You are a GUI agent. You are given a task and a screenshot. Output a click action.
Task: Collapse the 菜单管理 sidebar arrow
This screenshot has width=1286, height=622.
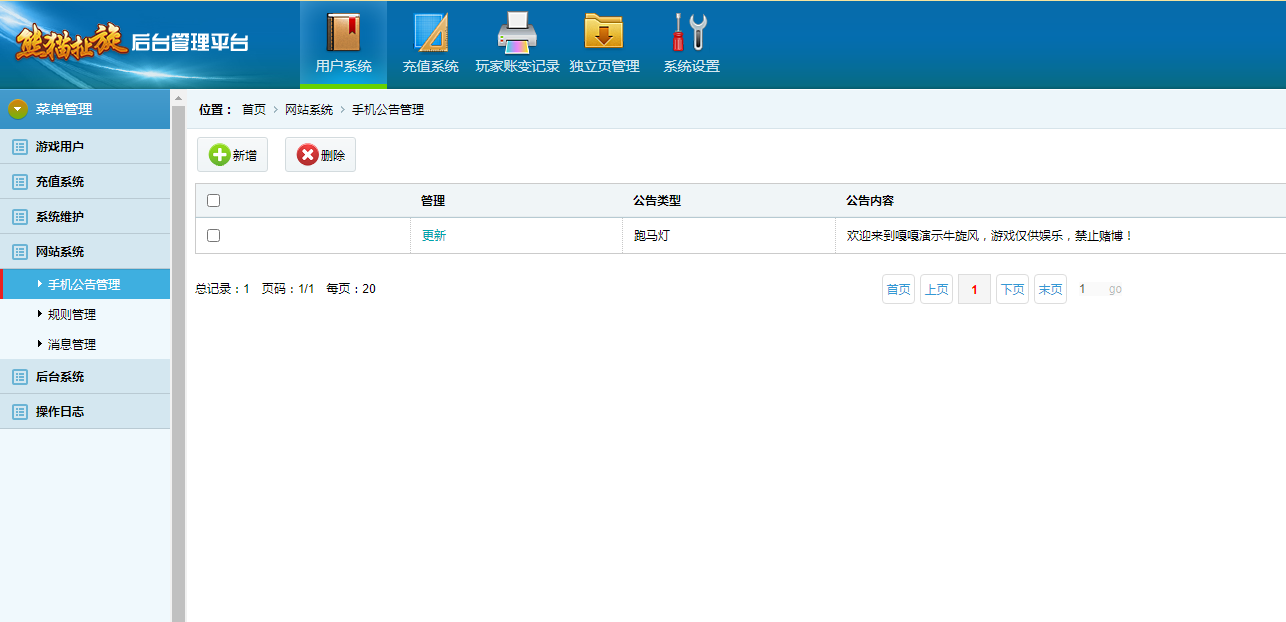(x=17, y=109)
